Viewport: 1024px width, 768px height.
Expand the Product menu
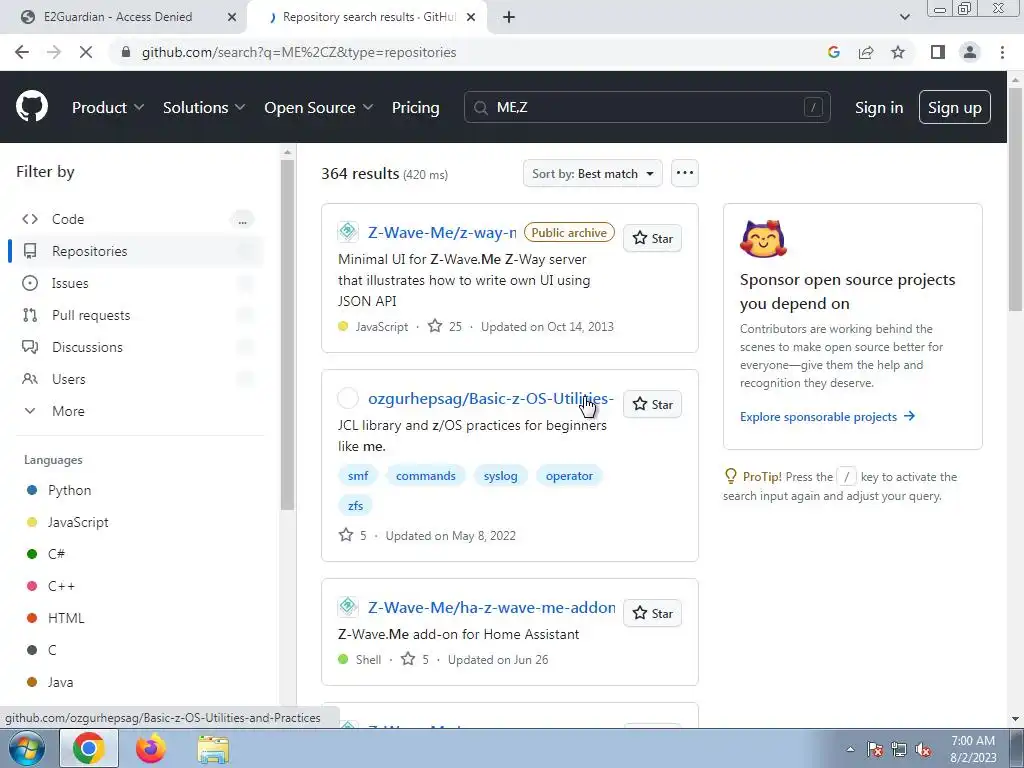[108, 108]
